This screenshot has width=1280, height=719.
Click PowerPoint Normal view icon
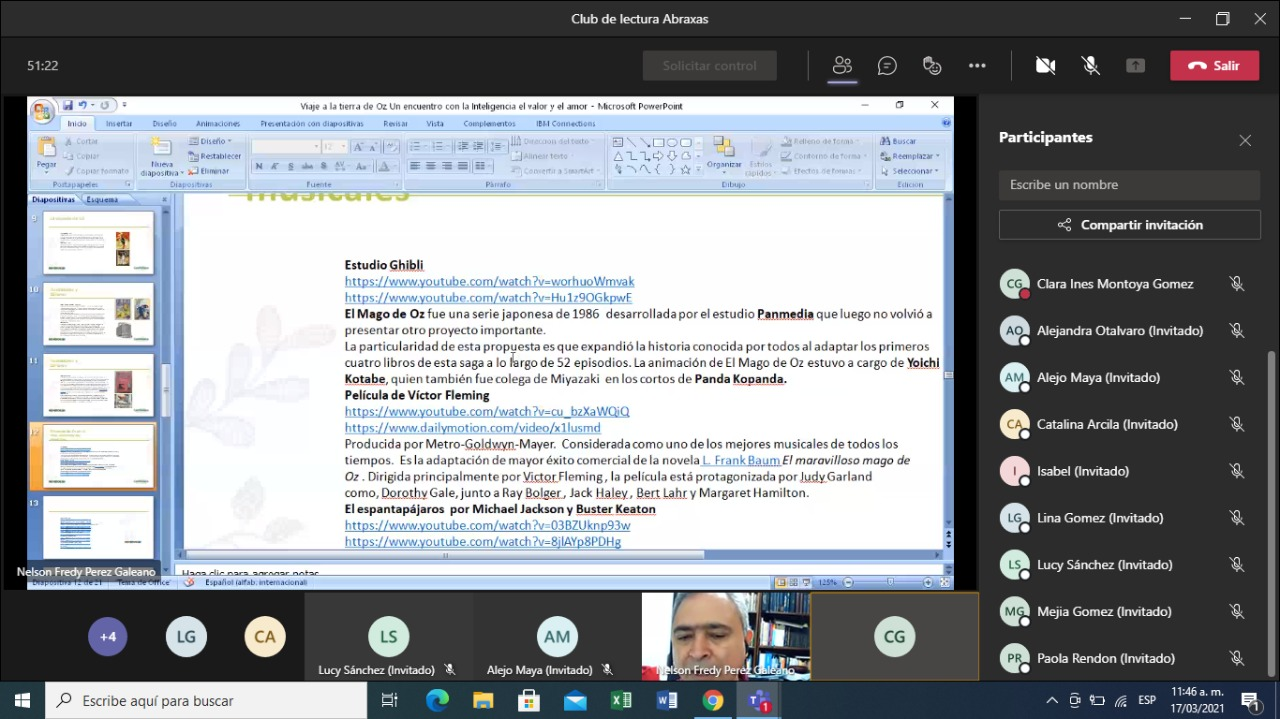(780, 582)
